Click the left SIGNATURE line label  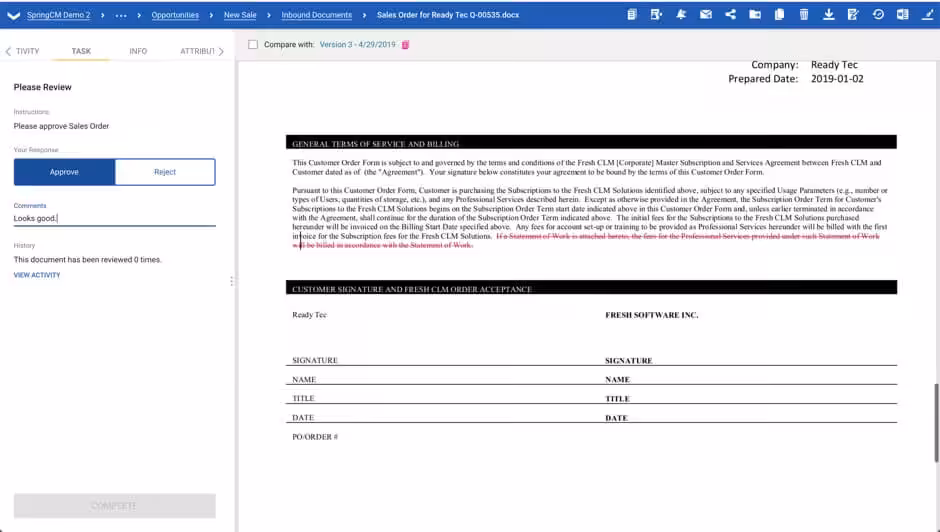[x=315, y=360]
